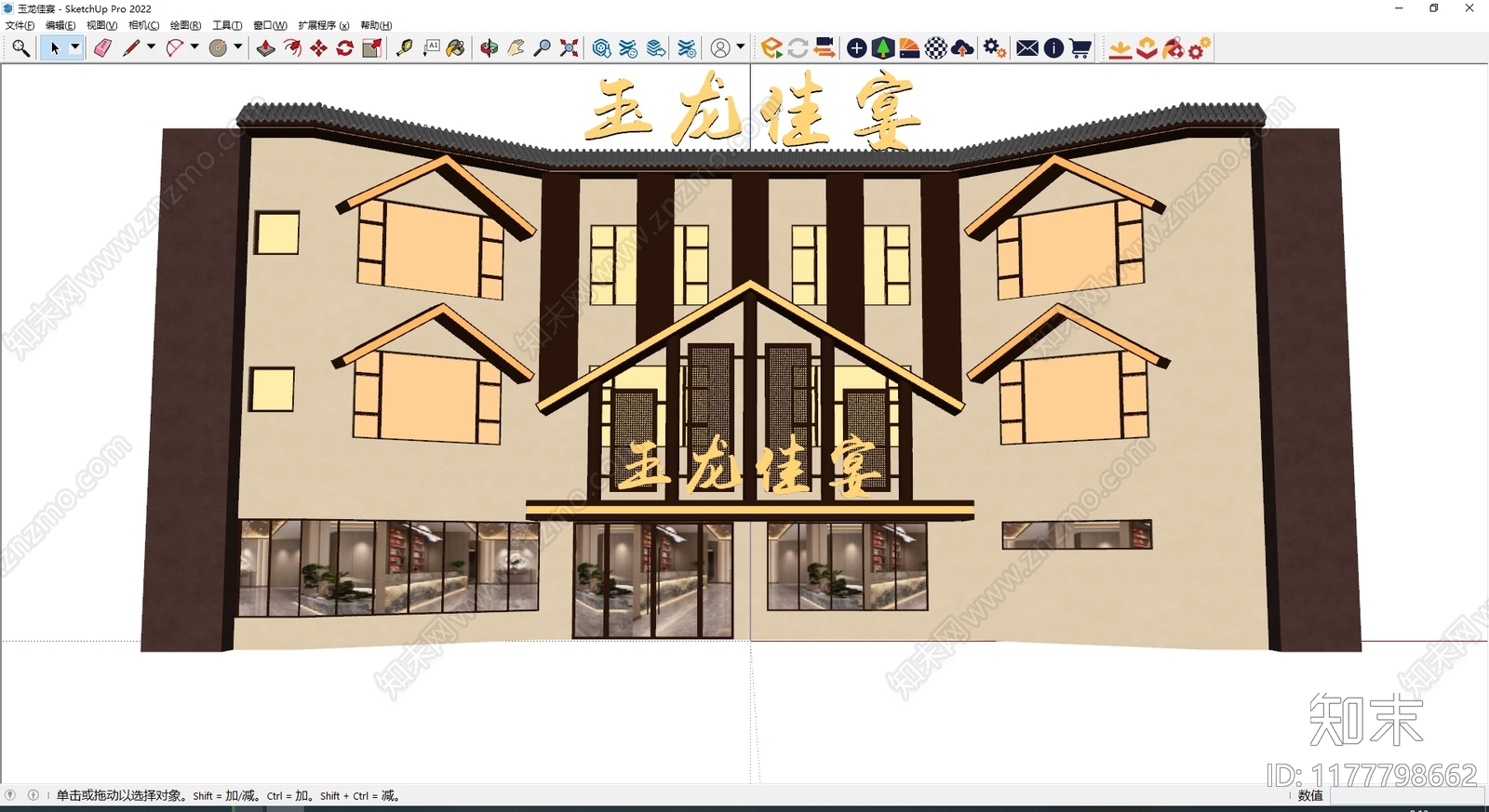Click the red gears plugin settings icon
Screen dimensions: 1489x812
(1200, 48)
